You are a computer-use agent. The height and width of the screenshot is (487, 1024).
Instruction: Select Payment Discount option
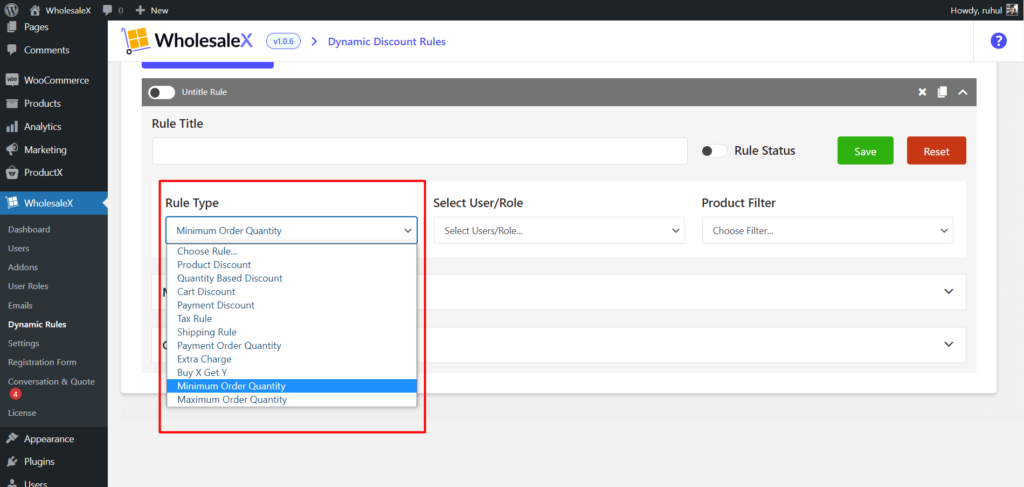(x=292, y=305)
